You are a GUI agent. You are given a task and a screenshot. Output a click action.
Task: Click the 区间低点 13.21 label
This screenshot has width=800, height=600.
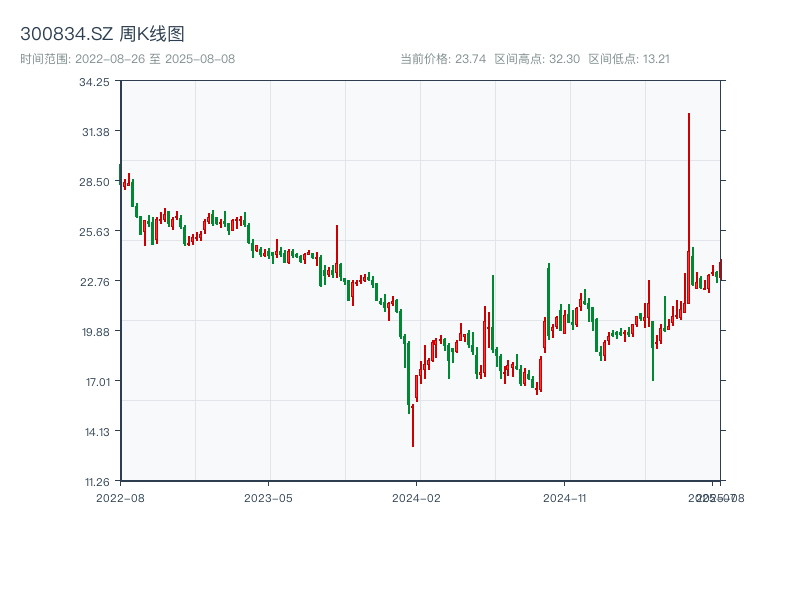[x=629, y=59]
